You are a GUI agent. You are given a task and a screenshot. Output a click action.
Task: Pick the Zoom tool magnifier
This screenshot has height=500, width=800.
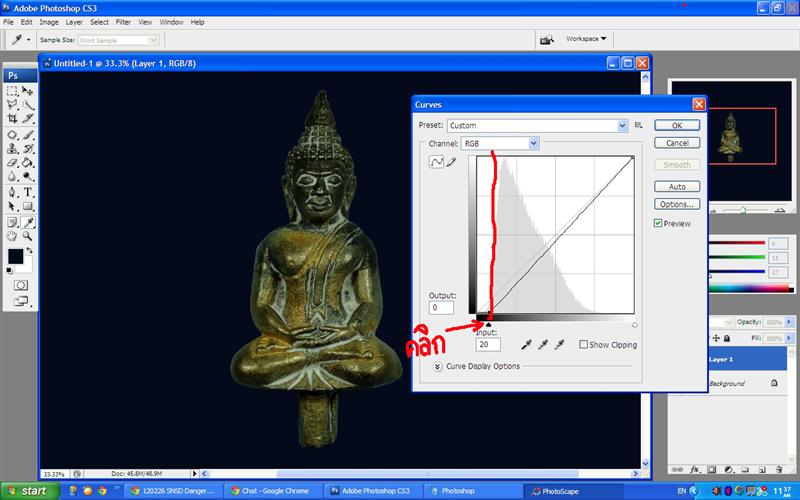tap(28, 236)
